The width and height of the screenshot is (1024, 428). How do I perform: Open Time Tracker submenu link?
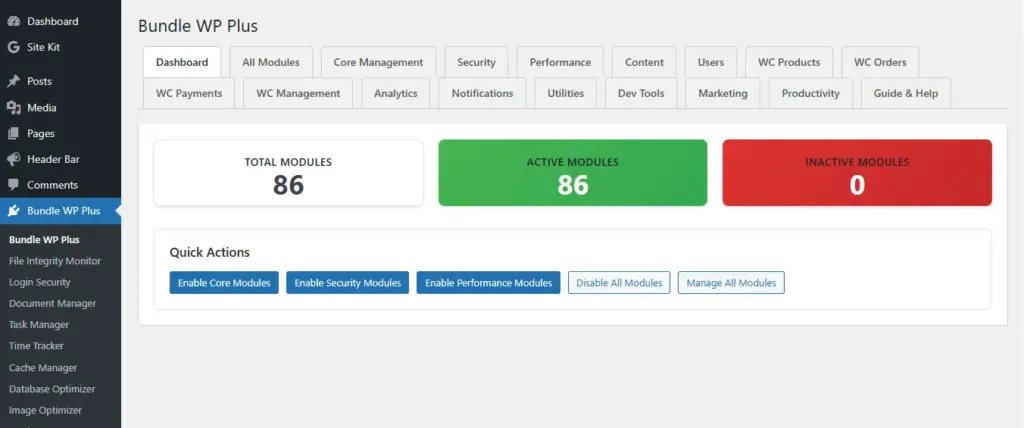37,346
